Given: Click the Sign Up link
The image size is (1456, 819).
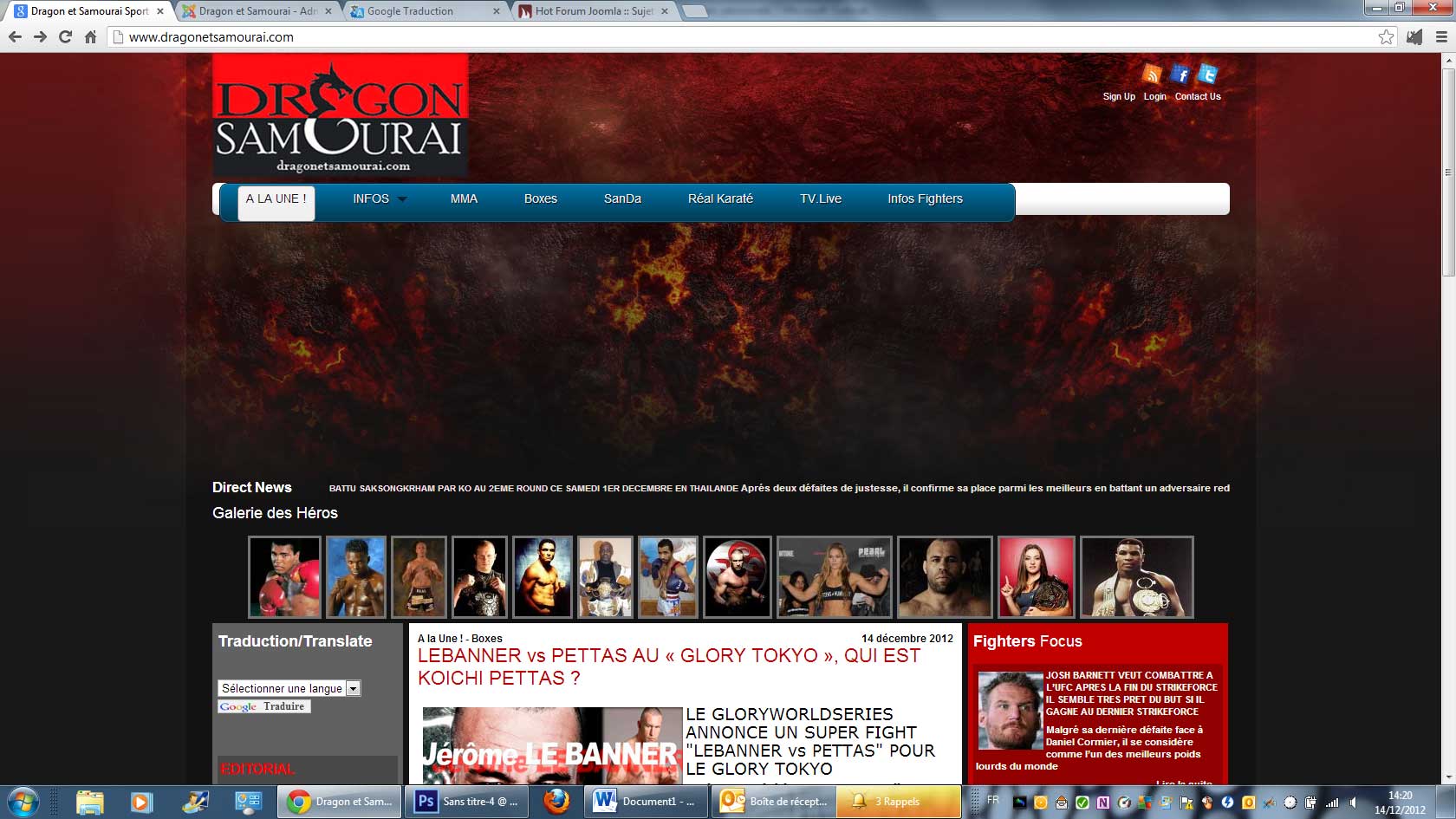Looking at the screenshot, I should pyautogui.click(x=1119, y=97).
